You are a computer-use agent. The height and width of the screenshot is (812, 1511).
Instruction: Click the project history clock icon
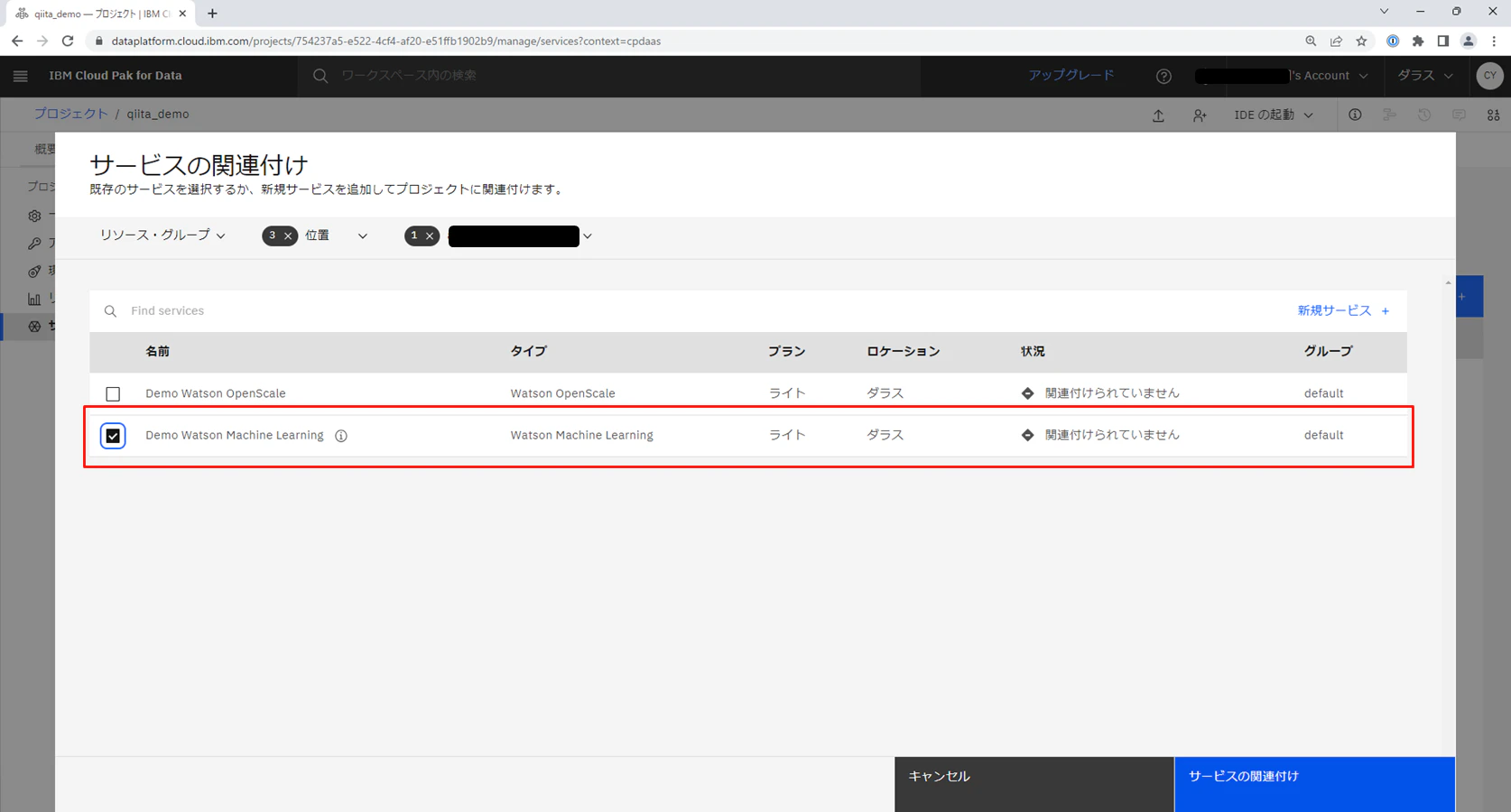(x=1424, y=115)
